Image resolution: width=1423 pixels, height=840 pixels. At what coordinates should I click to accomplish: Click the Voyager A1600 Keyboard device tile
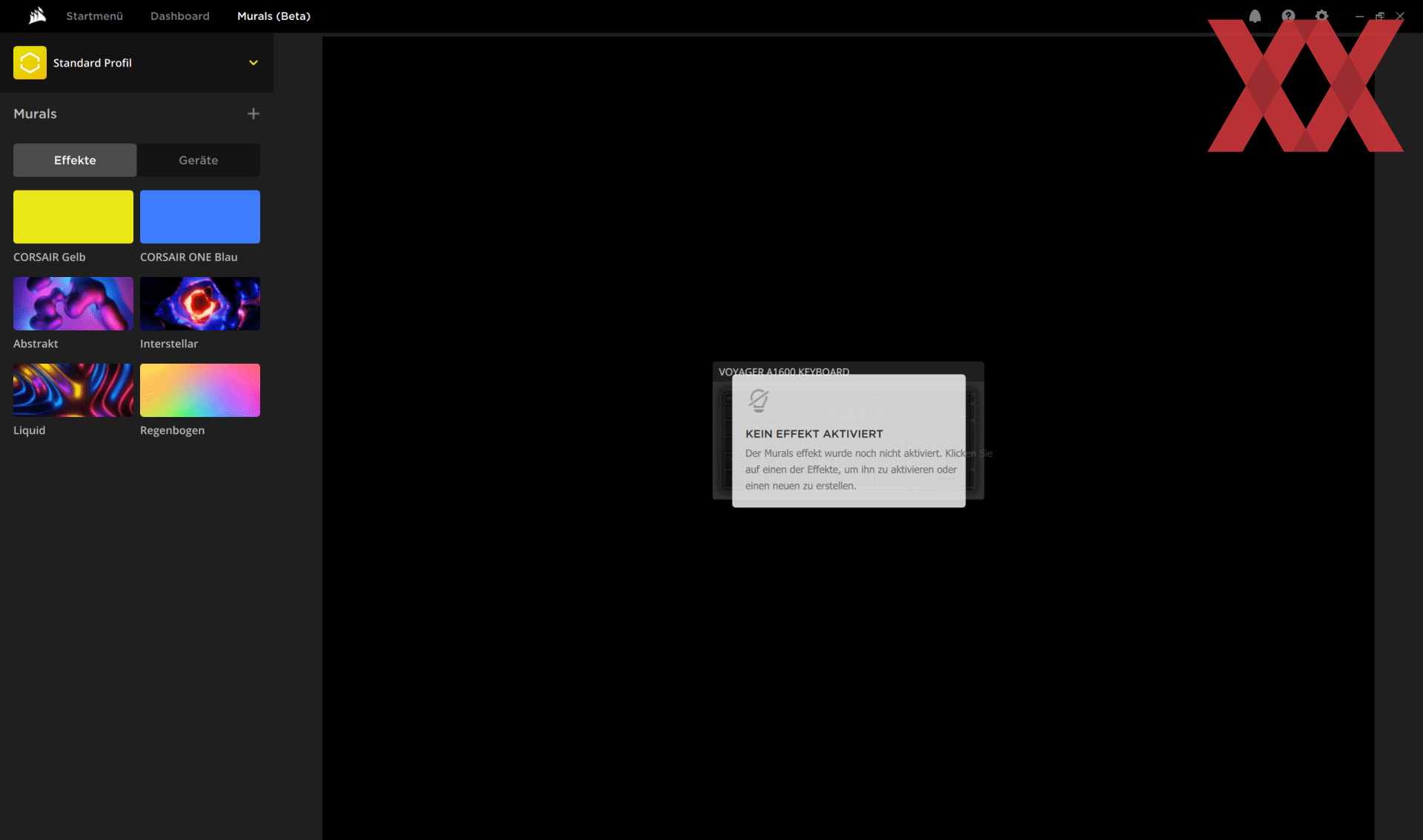point(848,430)
